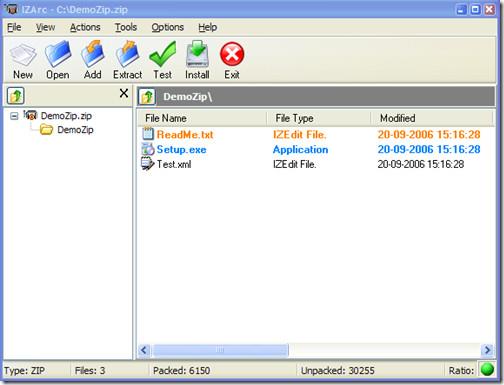Viewport: 504px width, 385px height.
Task: Open the Options menu
Action: coord(167,27)
